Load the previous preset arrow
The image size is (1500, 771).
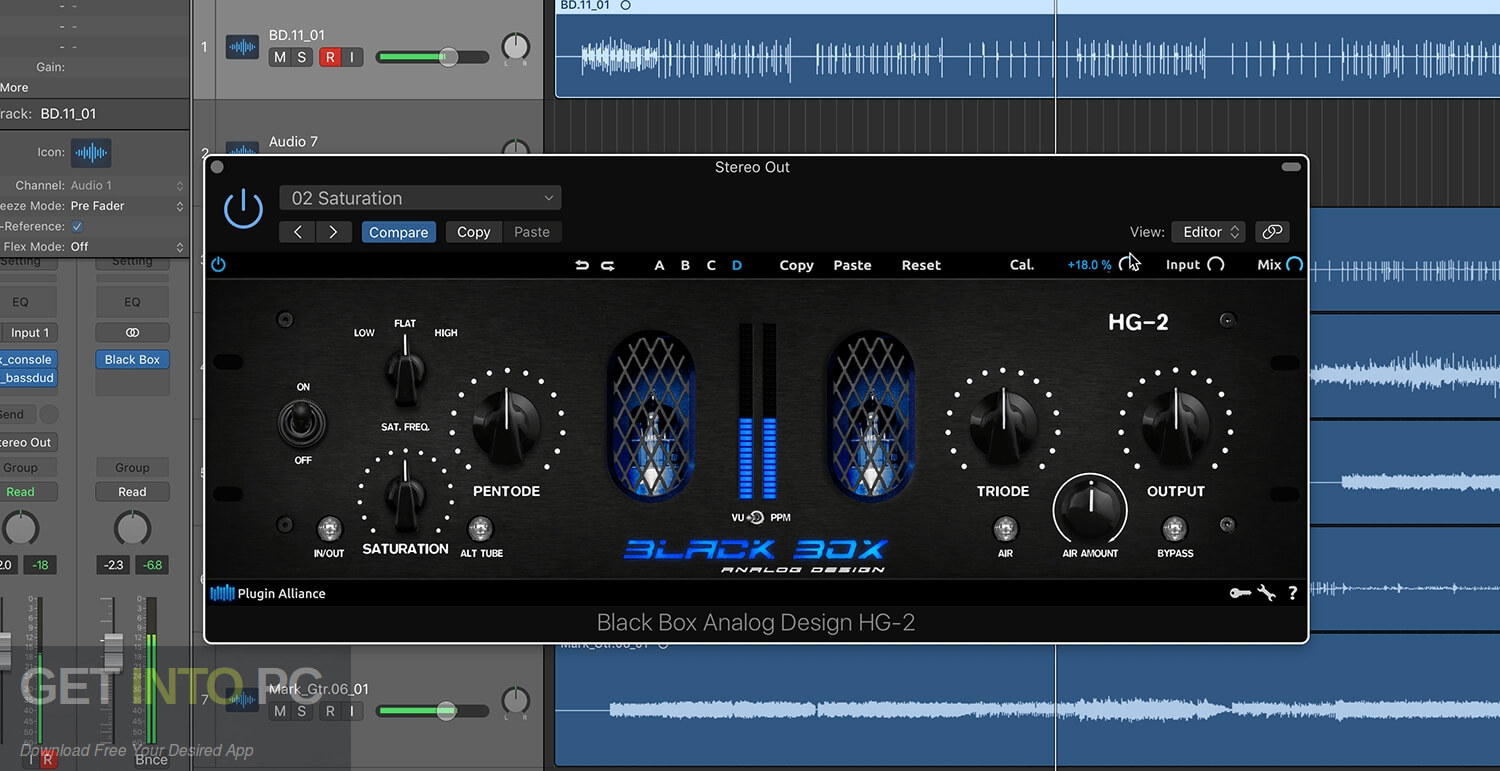pos(298,232)
